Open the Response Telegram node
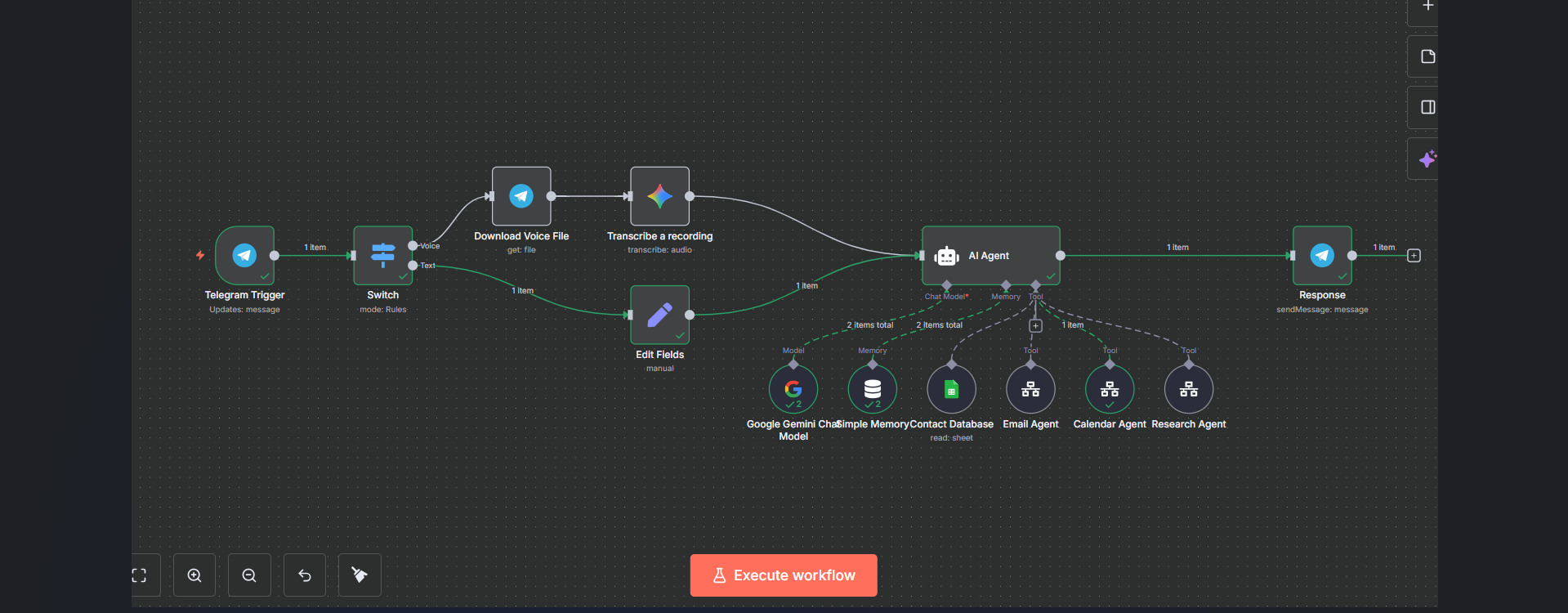Viewport: 1568px width, 613px height. point(1322,256)
